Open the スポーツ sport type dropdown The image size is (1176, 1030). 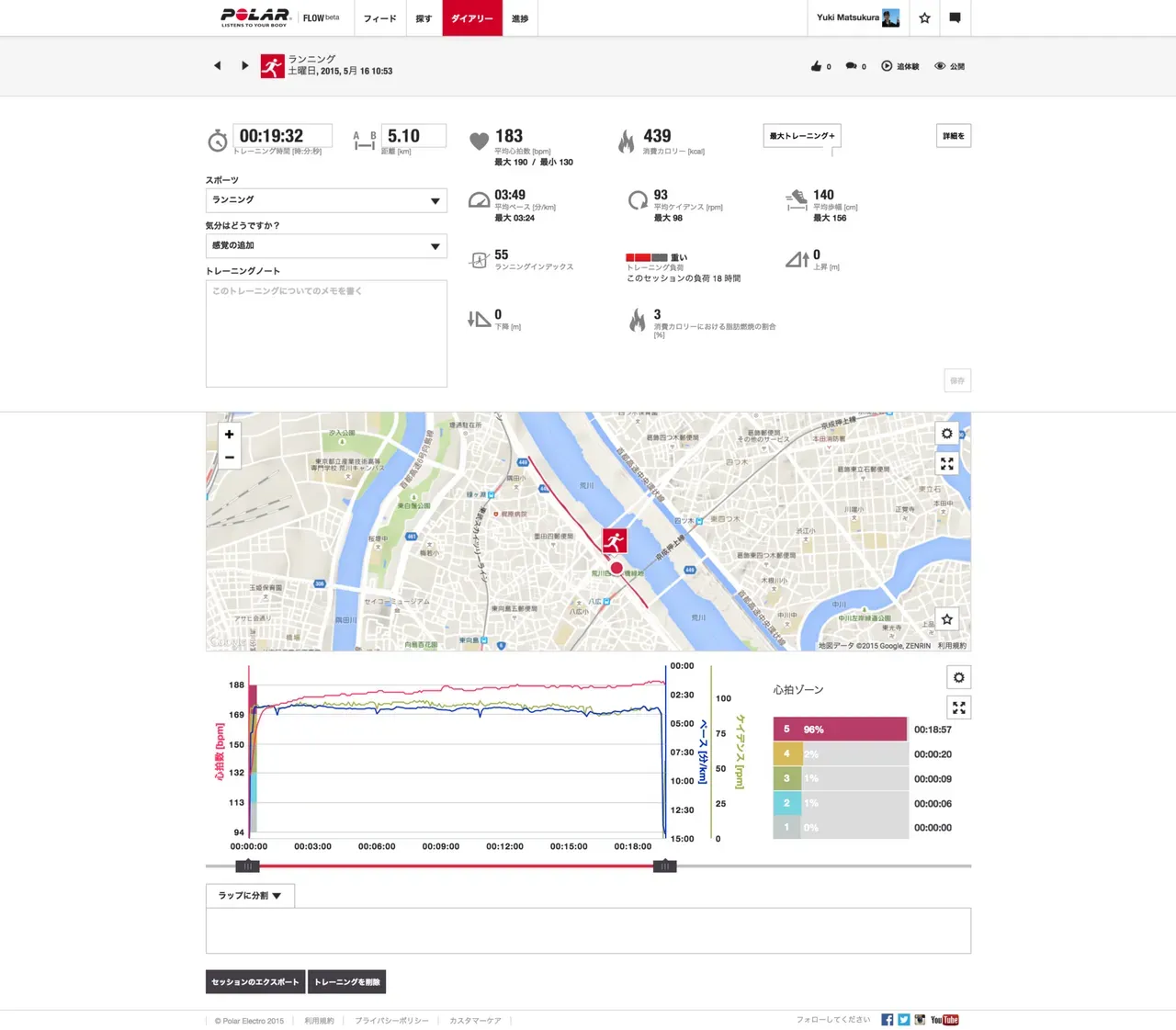pos(325,199)
